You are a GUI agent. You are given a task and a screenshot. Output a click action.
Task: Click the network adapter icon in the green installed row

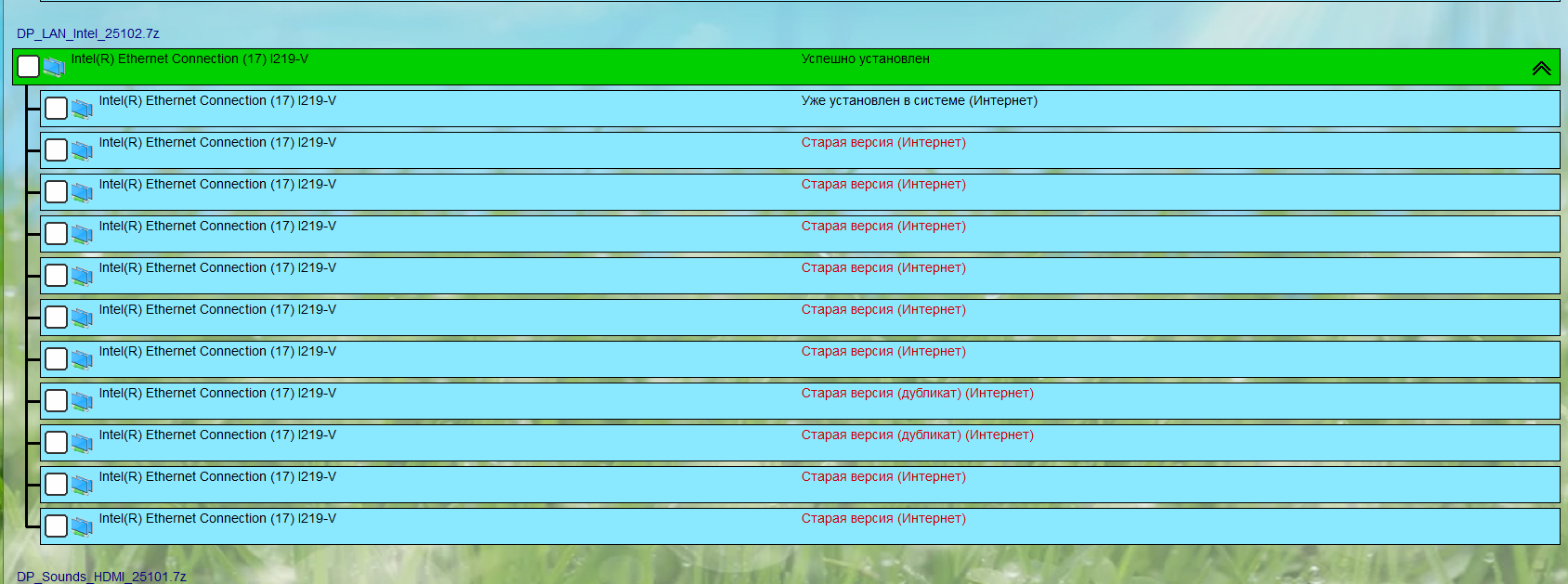54,67
